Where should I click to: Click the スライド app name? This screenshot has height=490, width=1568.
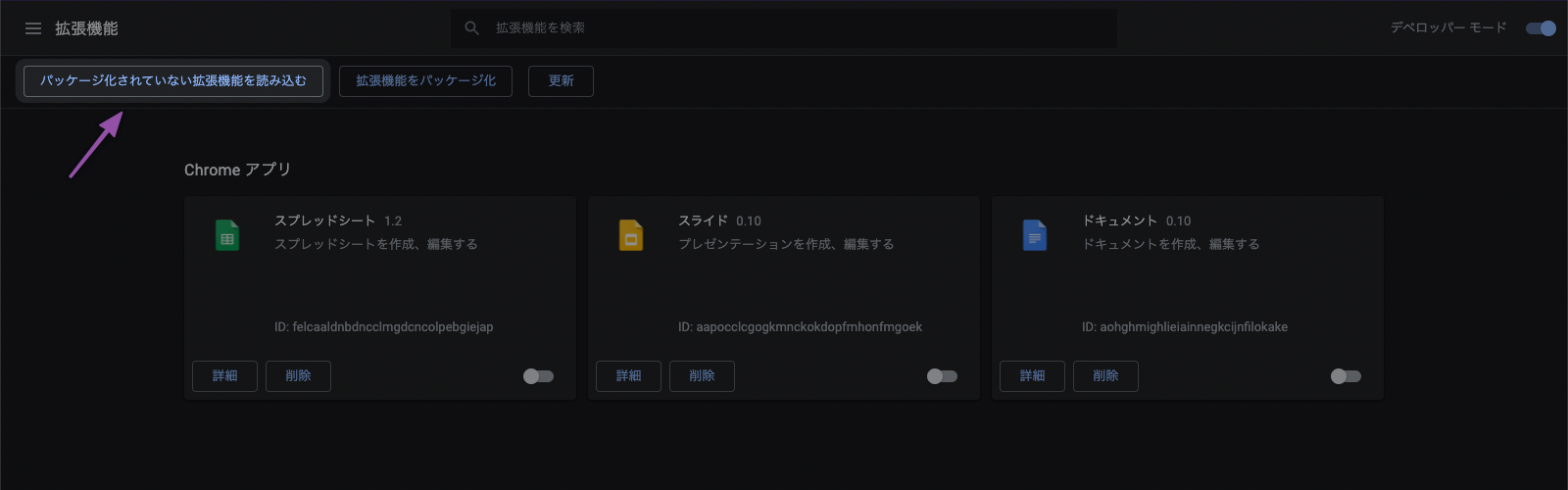click(703, 220)
